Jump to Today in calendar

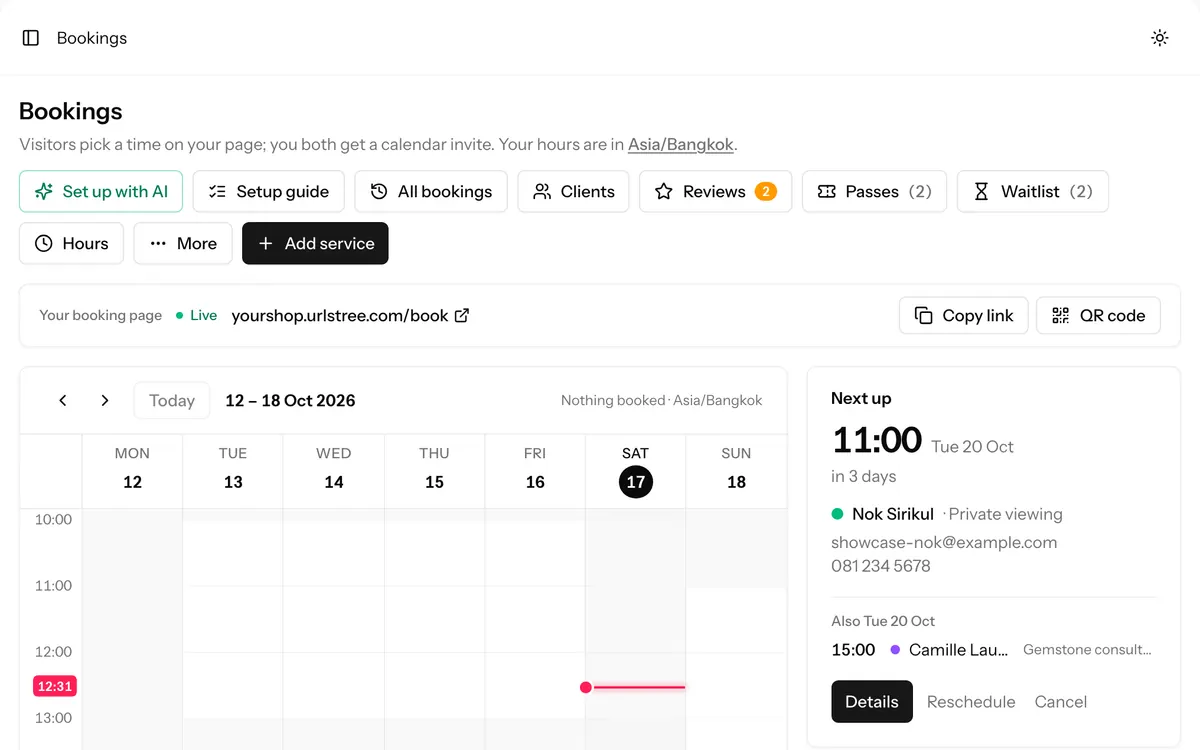(172, 400)
